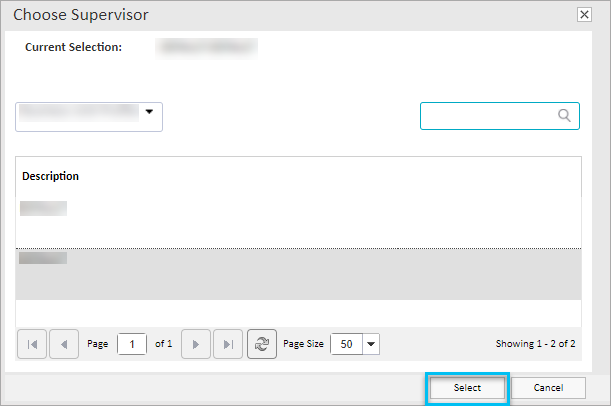Go to previous page
Screen dimensions: 611x406
[64, 344]
